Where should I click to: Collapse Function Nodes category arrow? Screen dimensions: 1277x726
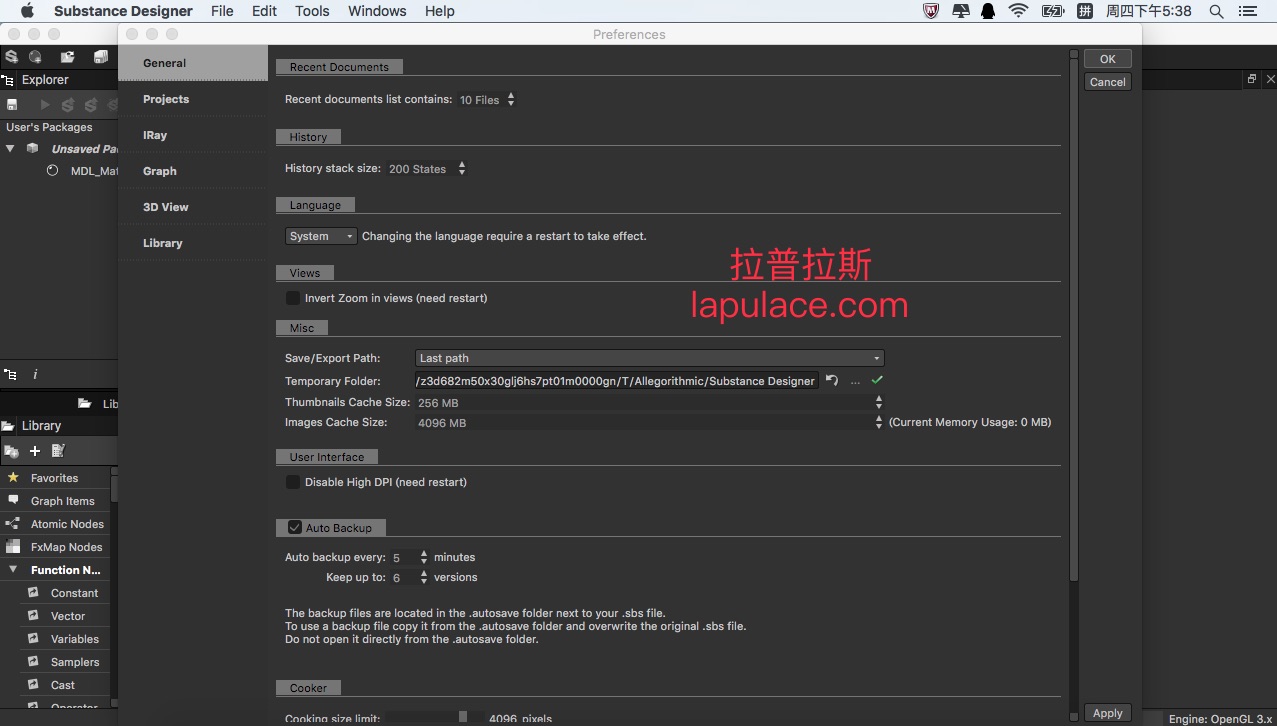click(x=12, y=570)
